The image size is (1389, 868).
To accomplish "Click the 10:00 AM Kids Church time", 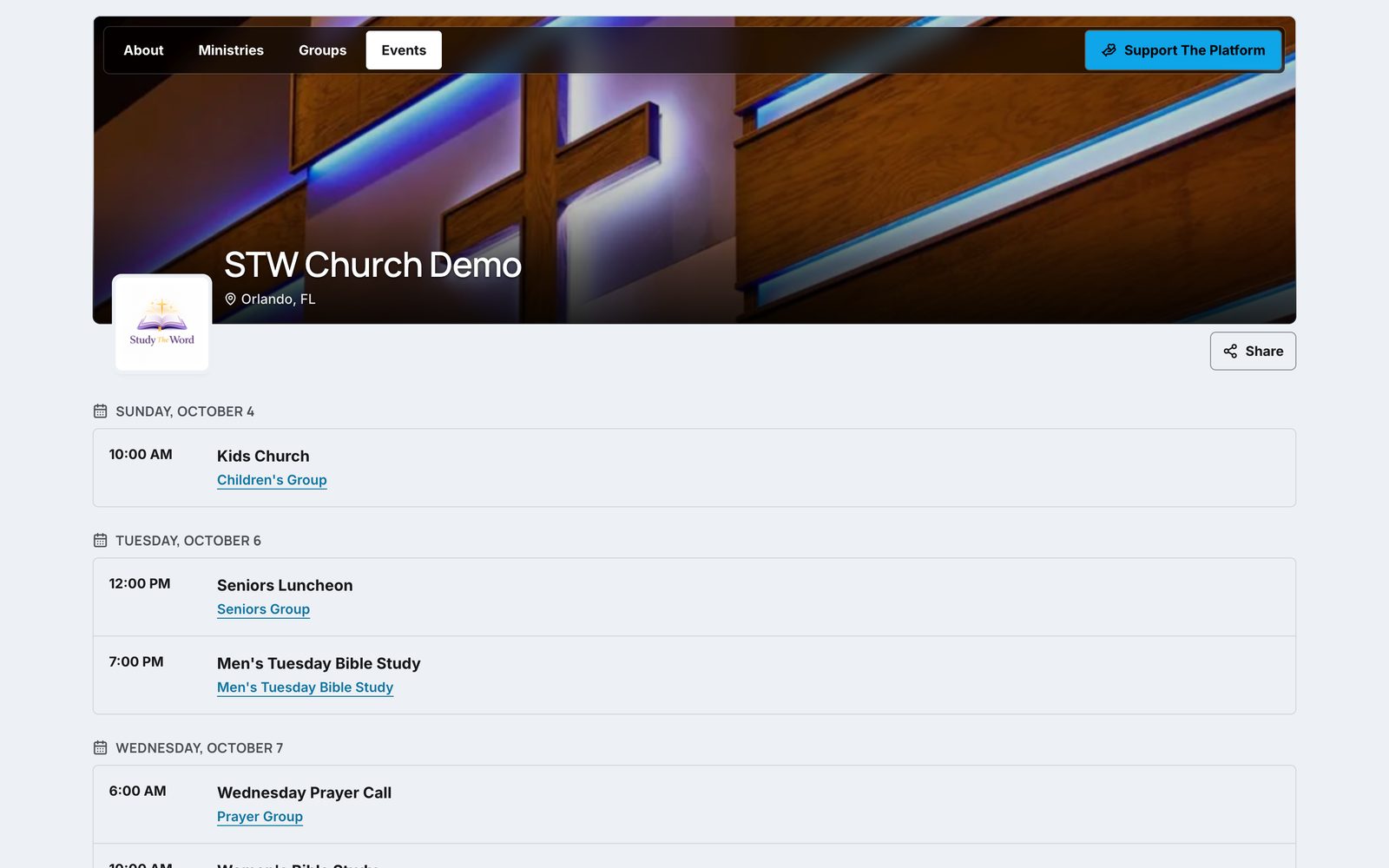I will [141, 455].
